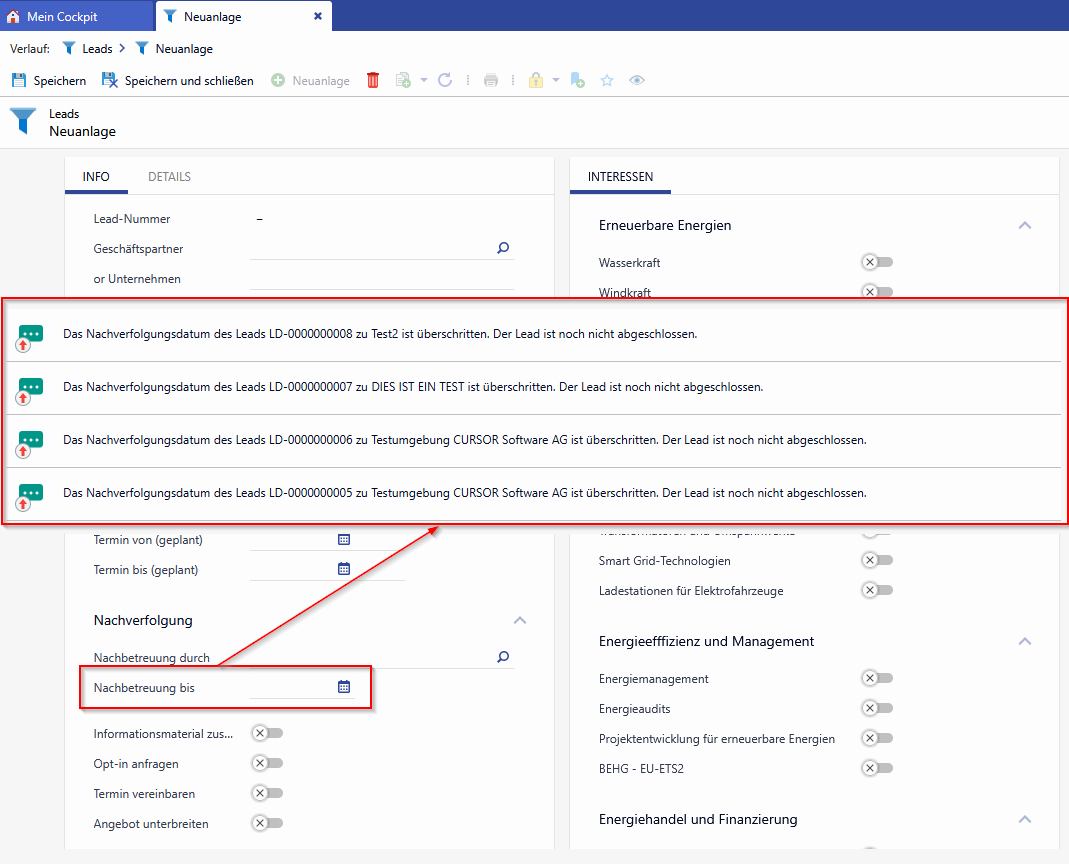This screenshot has width=1069, height=864.
Task: Click Speichern und schließen button
Action: point(178,80)
